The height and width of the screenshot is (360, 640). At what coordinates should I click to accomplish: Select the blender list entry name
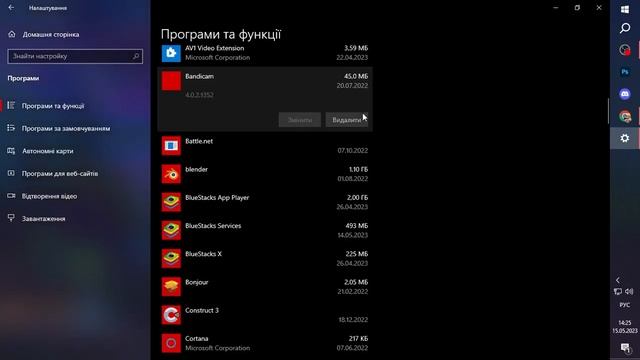(x=196, y=169)
